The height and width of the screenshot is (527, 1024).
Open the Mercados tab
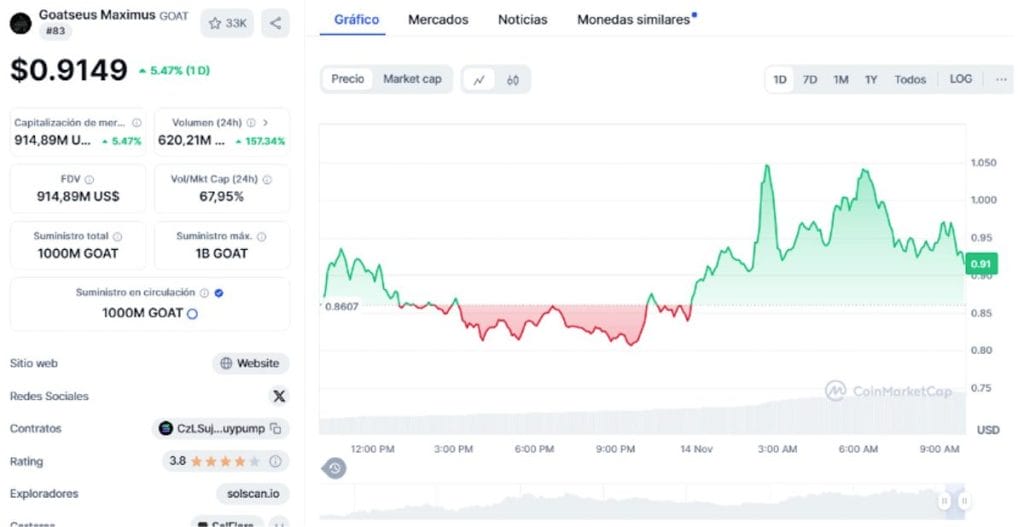click(x=438, y=20)
